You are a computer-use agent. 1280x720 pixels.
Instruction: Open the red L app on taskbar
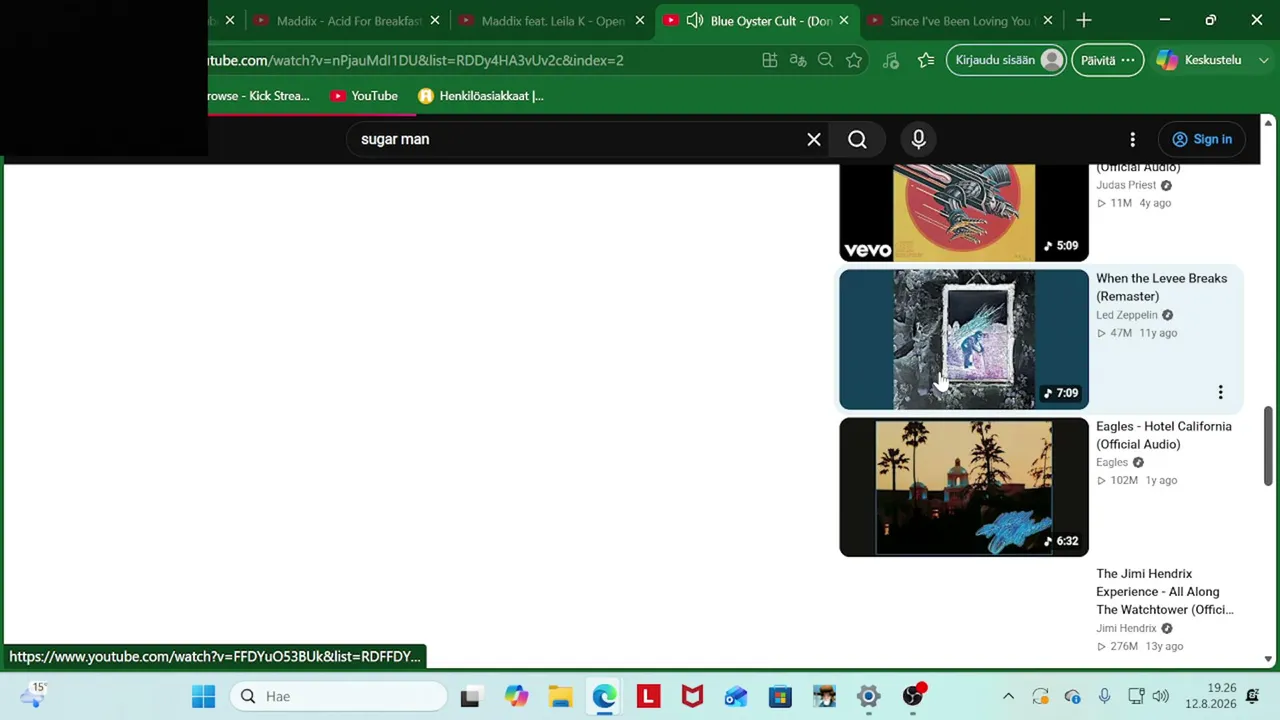[648, 696]
